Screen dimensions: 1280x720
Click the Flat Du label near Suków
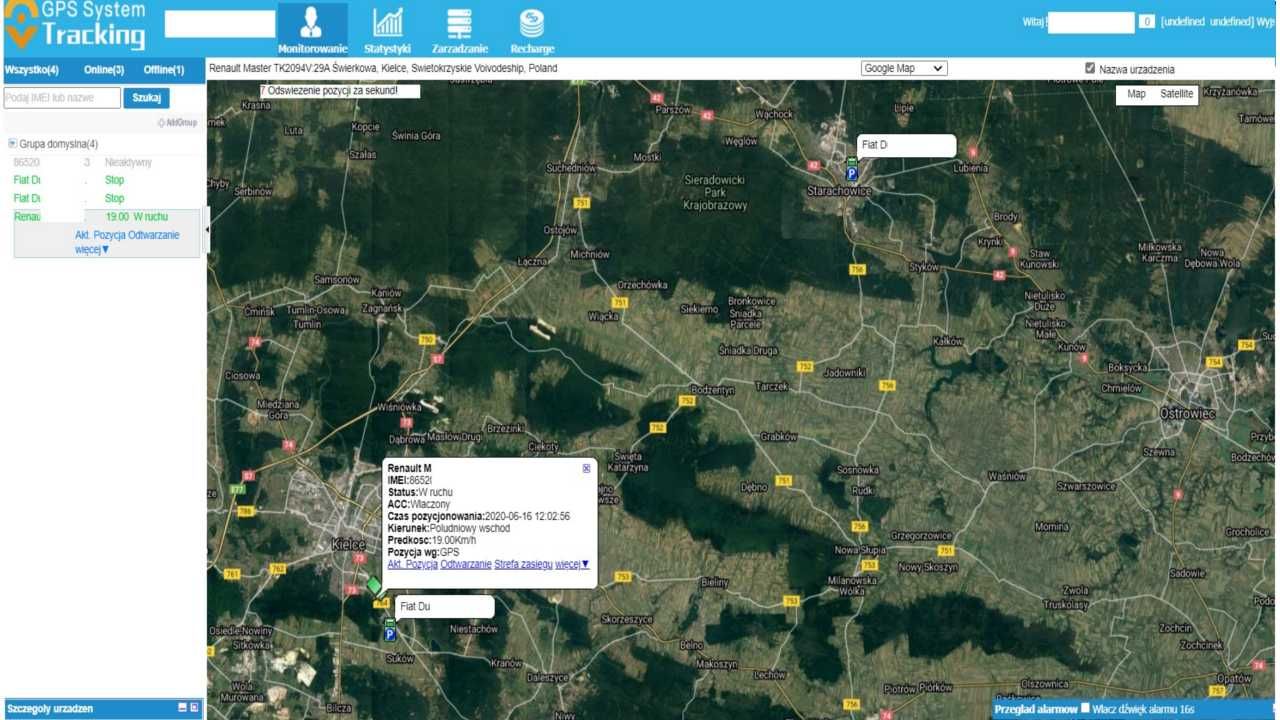tap(444, 607)
